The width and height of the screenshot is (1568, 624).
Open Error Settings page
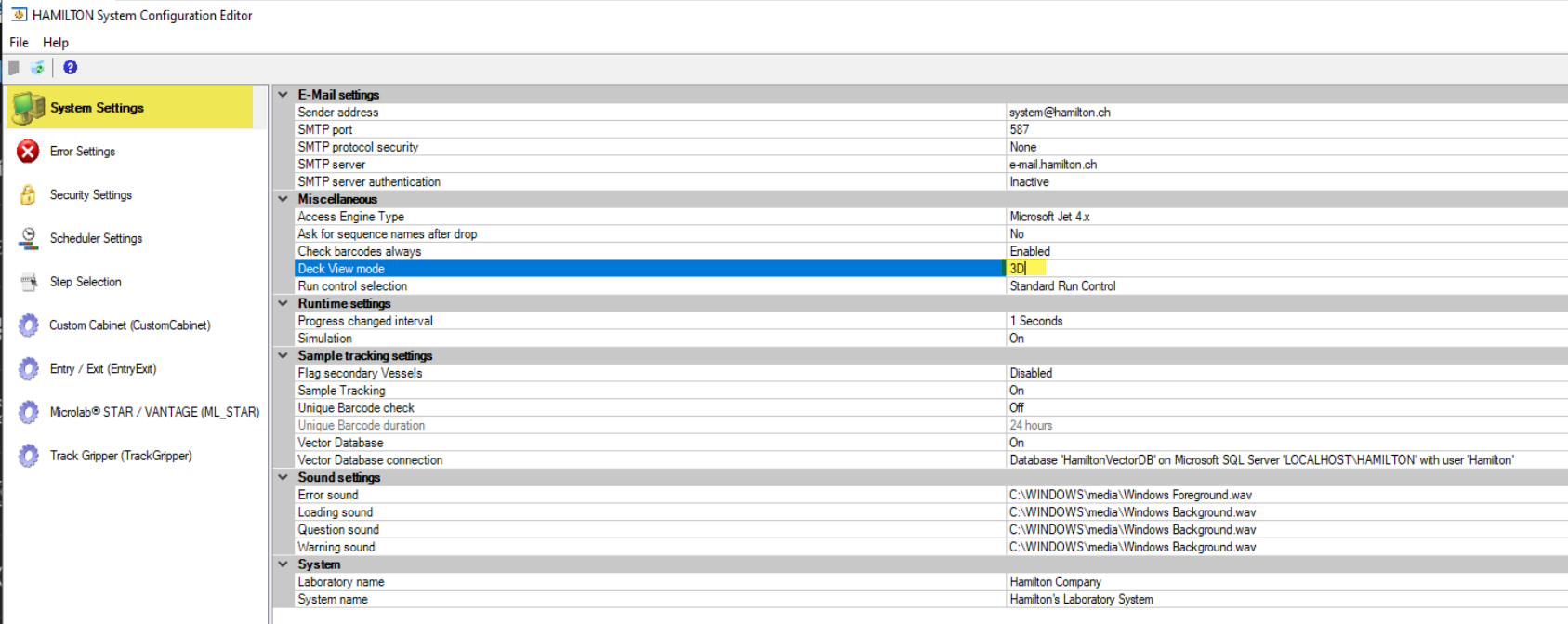point(83,152)
